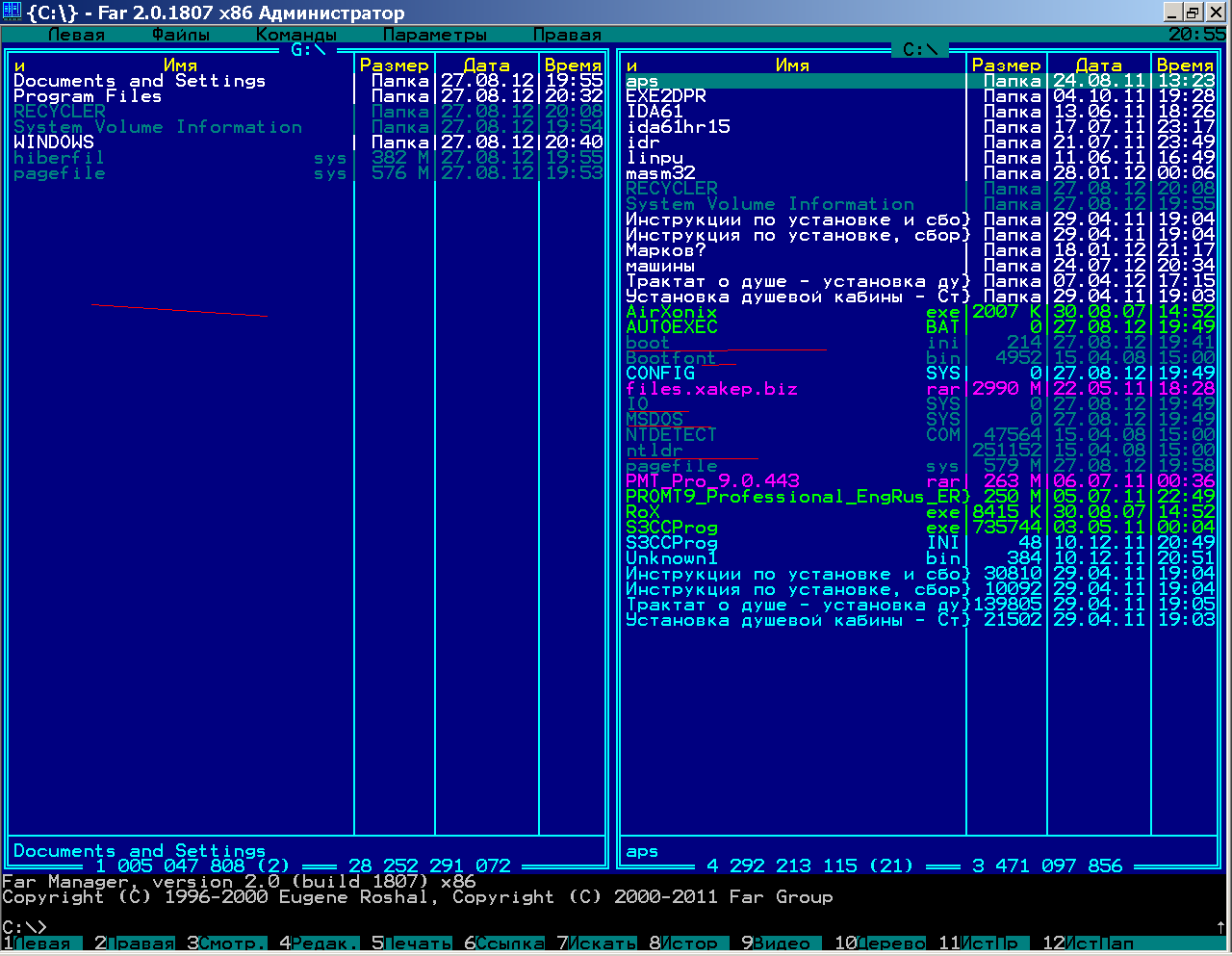Image resolution: width=1232 pixels, height=956 pixels.
Task: Click the command line prompt C:\>
Action: click(x=25, y=927)
